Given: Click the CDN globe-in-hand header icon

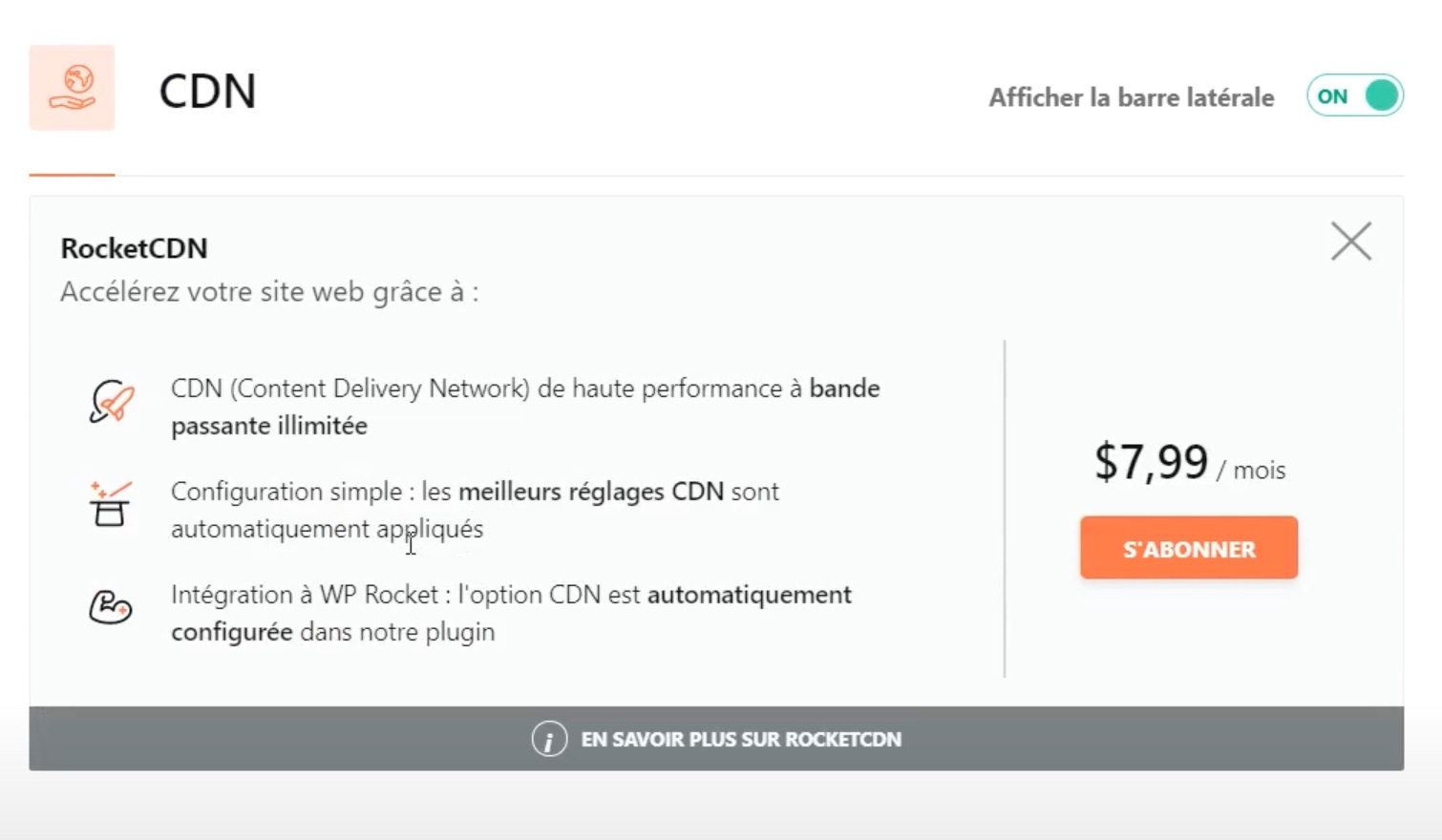Looking at the screenshot, I should coord(74,88).
